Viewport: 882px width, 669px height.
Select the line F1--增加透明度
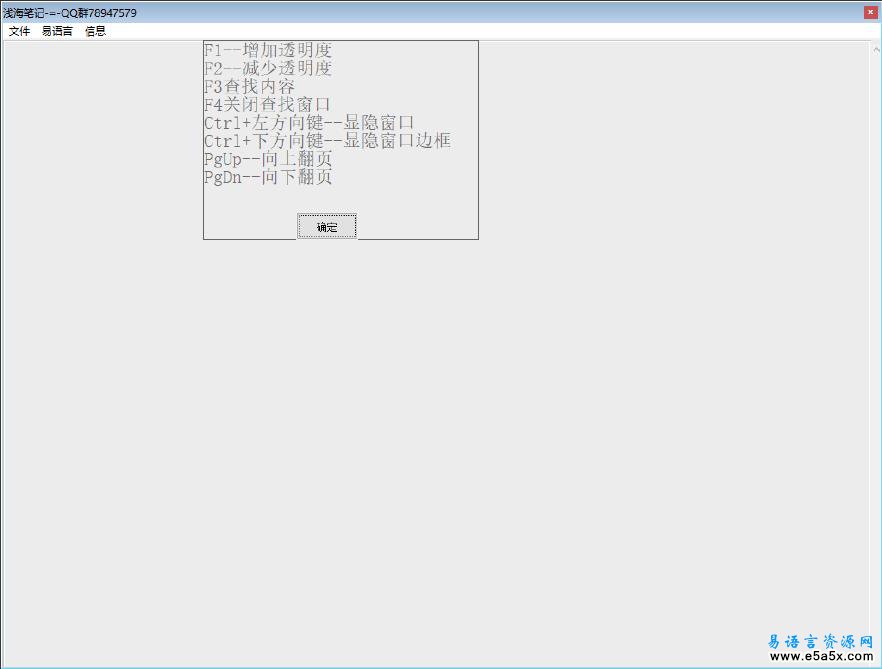[268, 51]
